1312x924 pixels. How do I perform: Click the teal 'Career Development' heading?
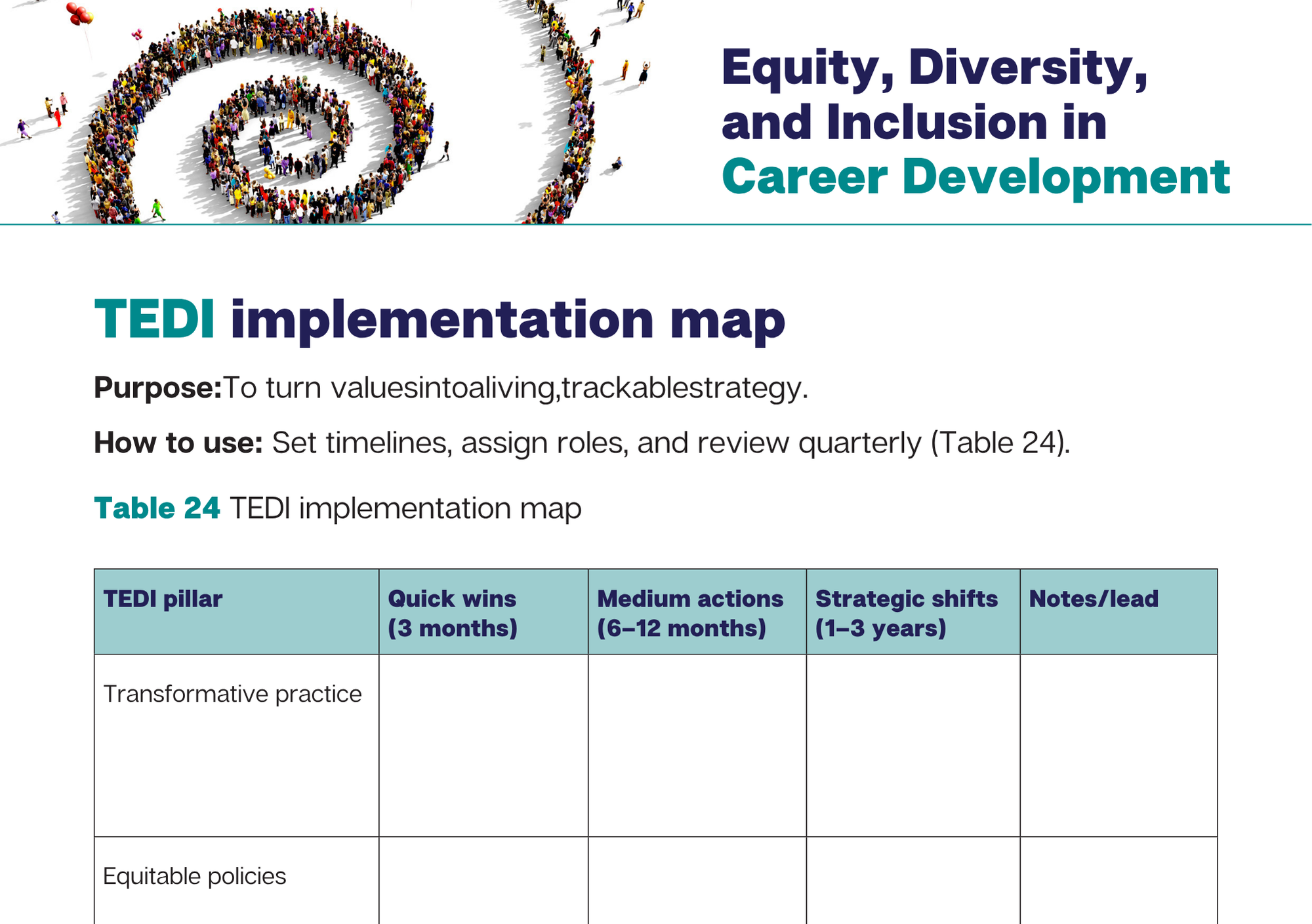[975, 177]
